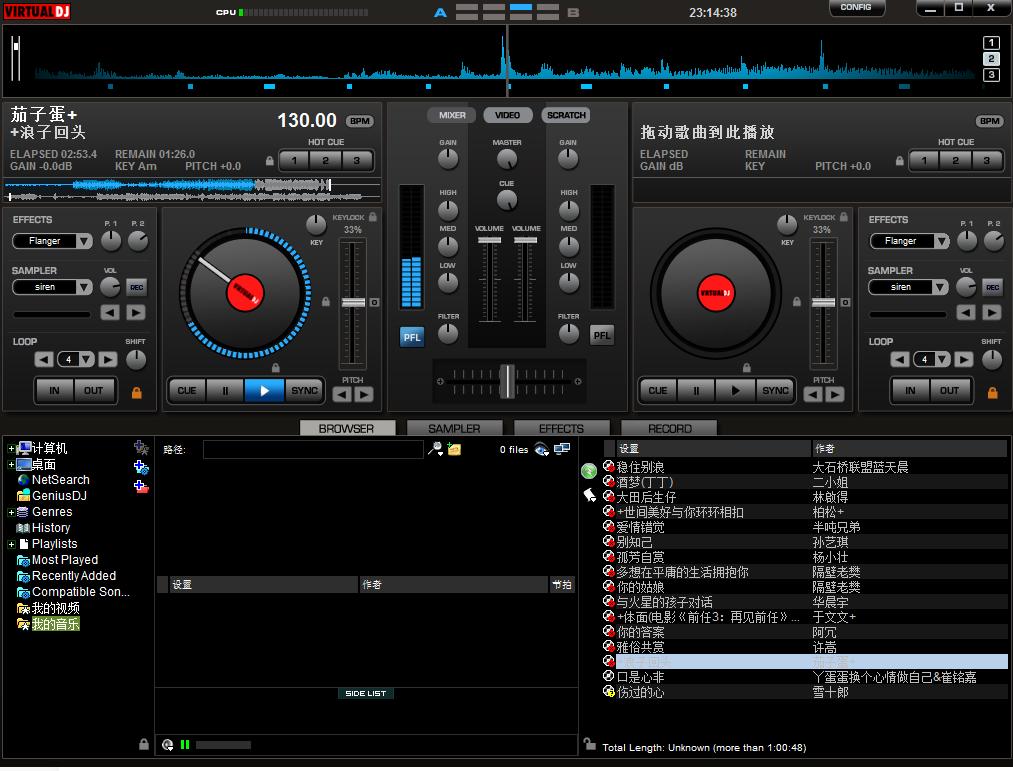
Task: Trigger left deck hot cue 1
Action: [x=295, y=160]
